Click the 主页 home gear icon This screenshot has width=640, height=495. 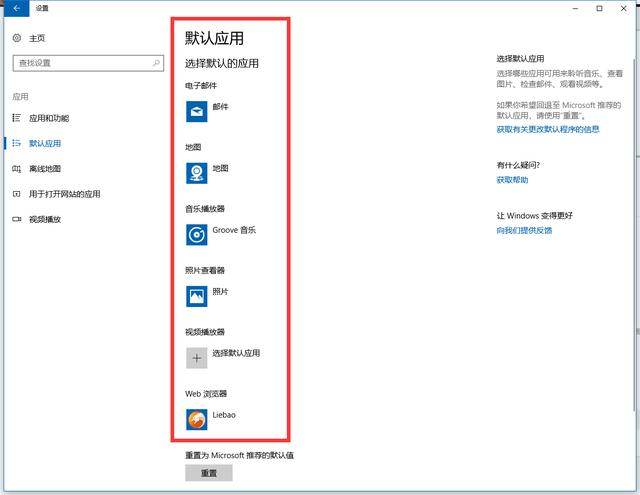[x=16, y=38]
